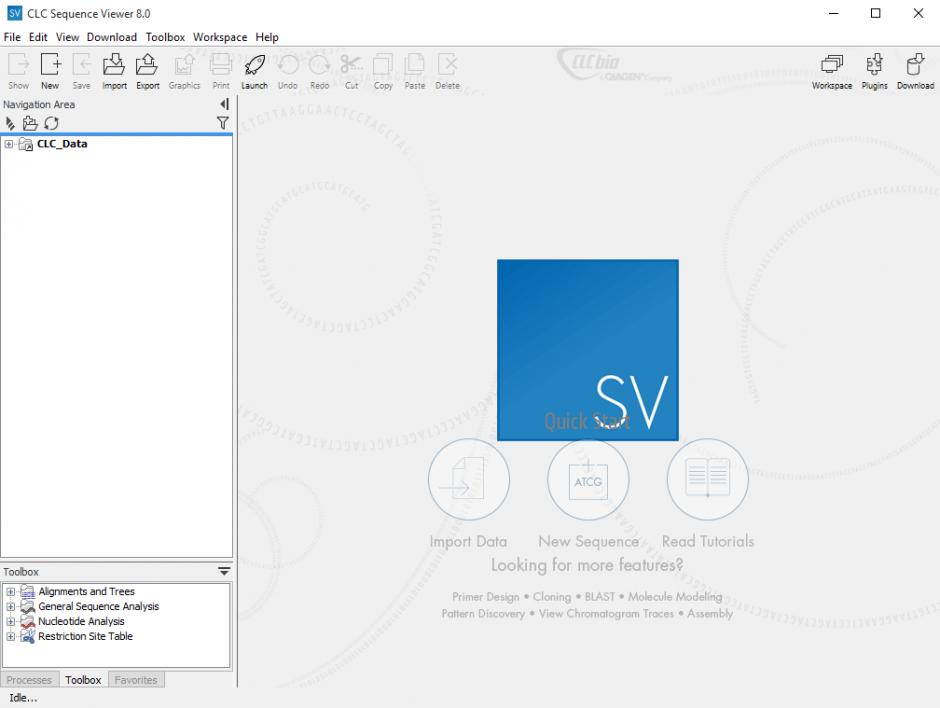Click the add folder location icon

tap(30, 123)
